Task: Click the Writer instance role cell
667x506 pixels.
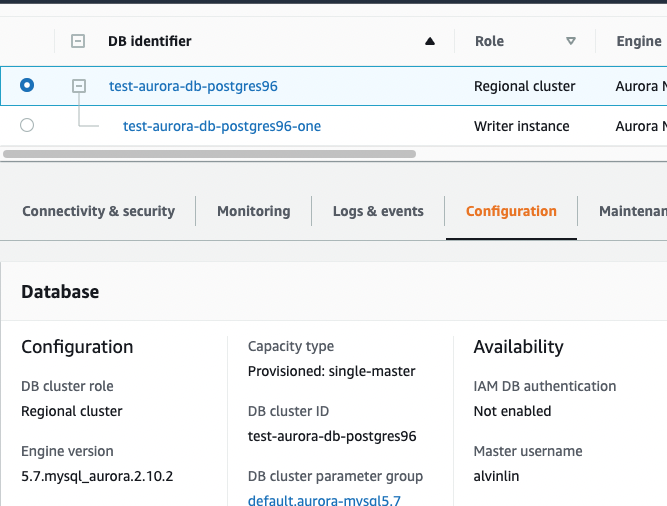Action: pyautogui.click(x=521, y=126)
